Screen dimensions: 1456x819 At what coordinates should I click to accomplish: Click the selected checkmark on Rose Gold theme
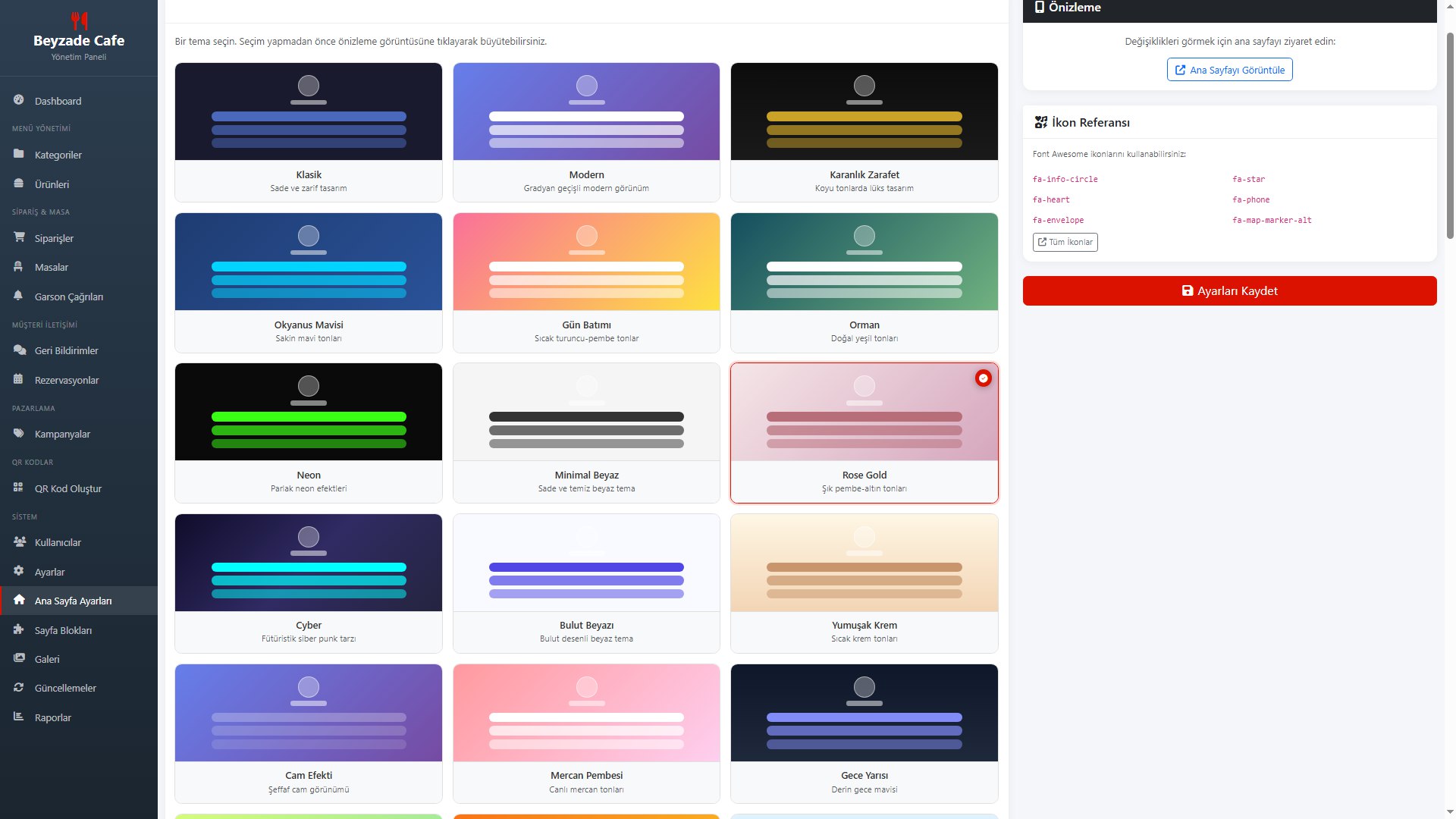[983, 378]
